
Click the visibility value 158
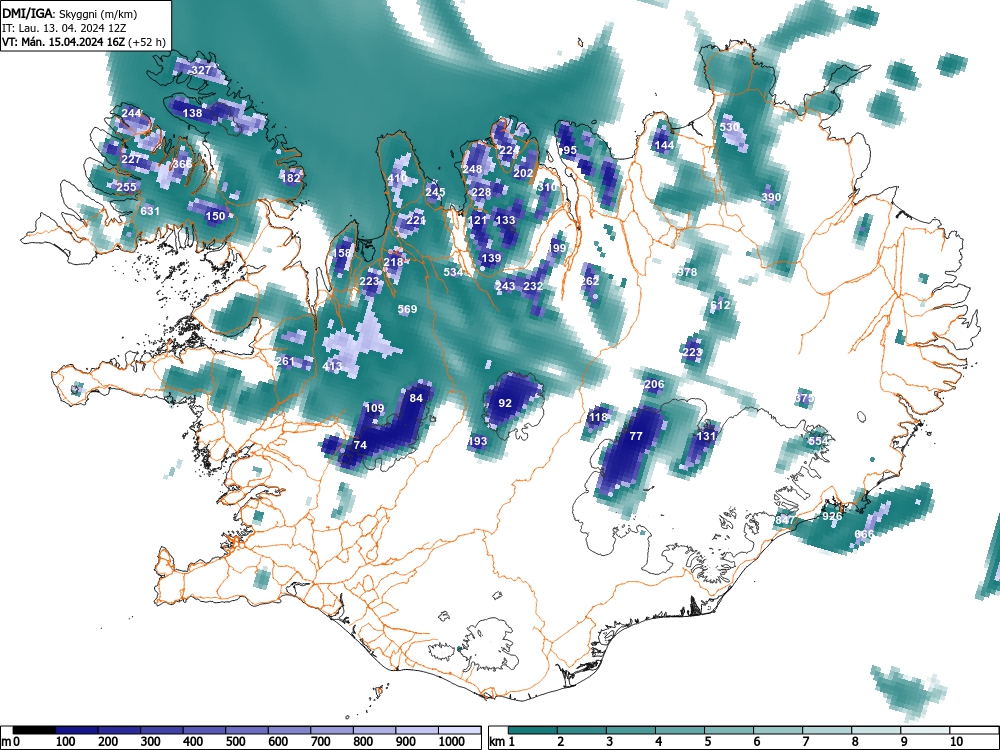coord(342,253)
